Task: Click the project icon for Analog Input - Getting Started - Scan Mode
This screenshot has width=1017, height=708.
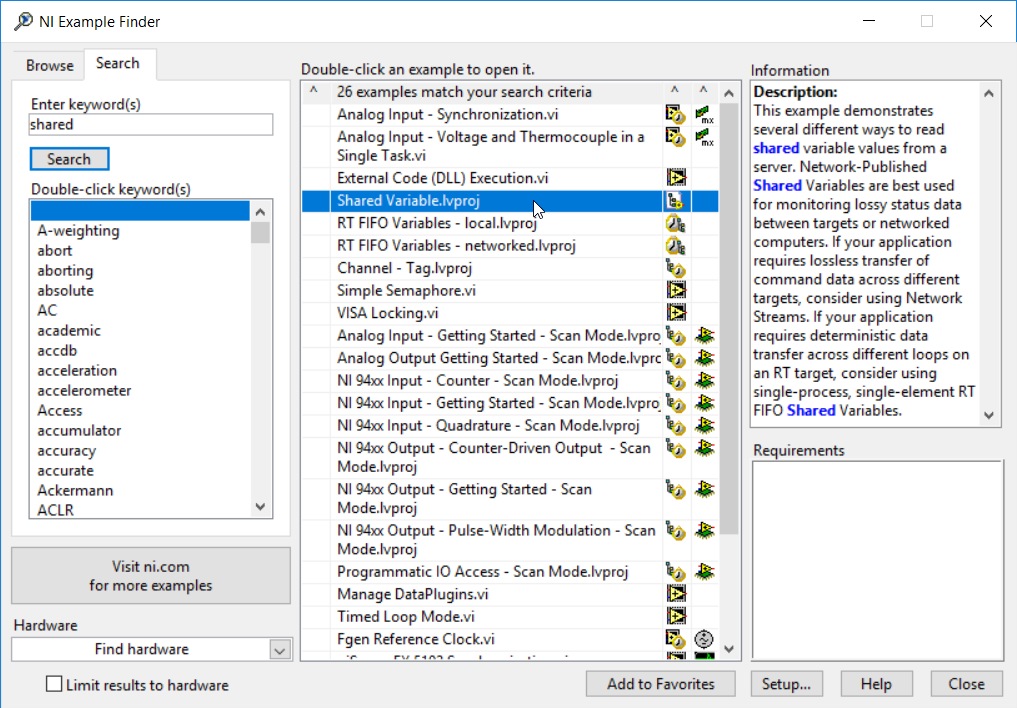Action: pyautogui.click(x=676, y=336)
